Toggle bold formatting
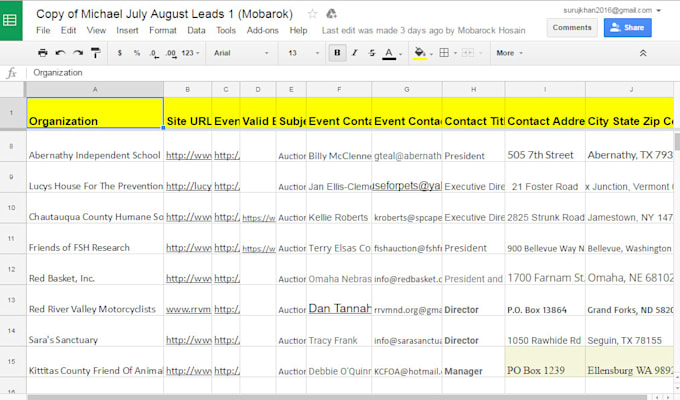Viewport: 680px width, 400px height. click(x=337, y=53)
